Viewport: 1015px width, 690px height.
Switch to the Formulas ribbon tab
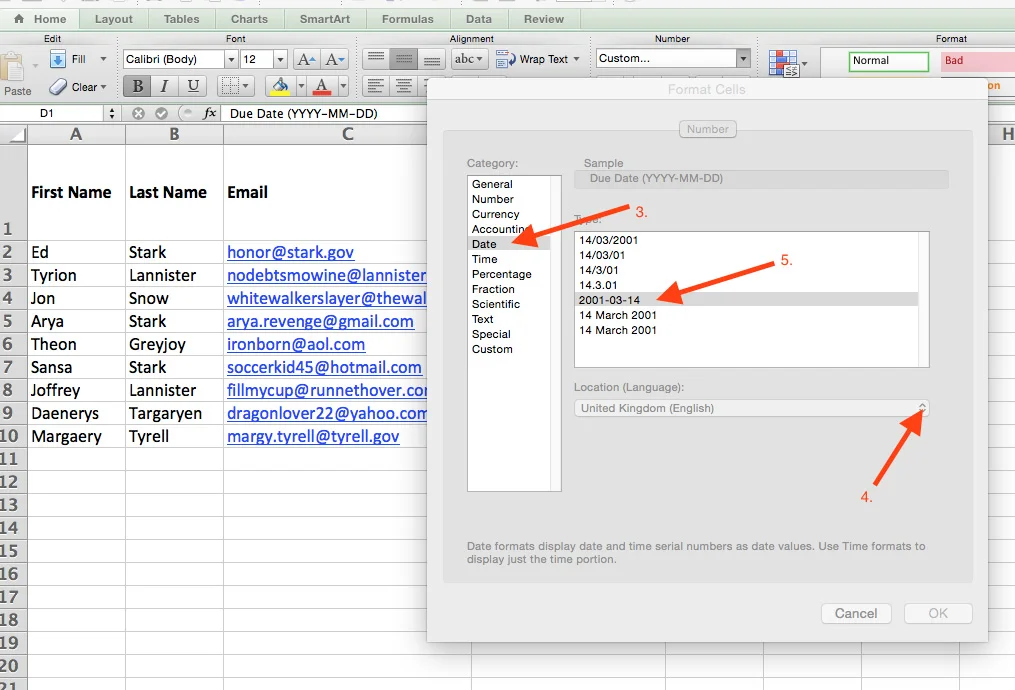408,19
